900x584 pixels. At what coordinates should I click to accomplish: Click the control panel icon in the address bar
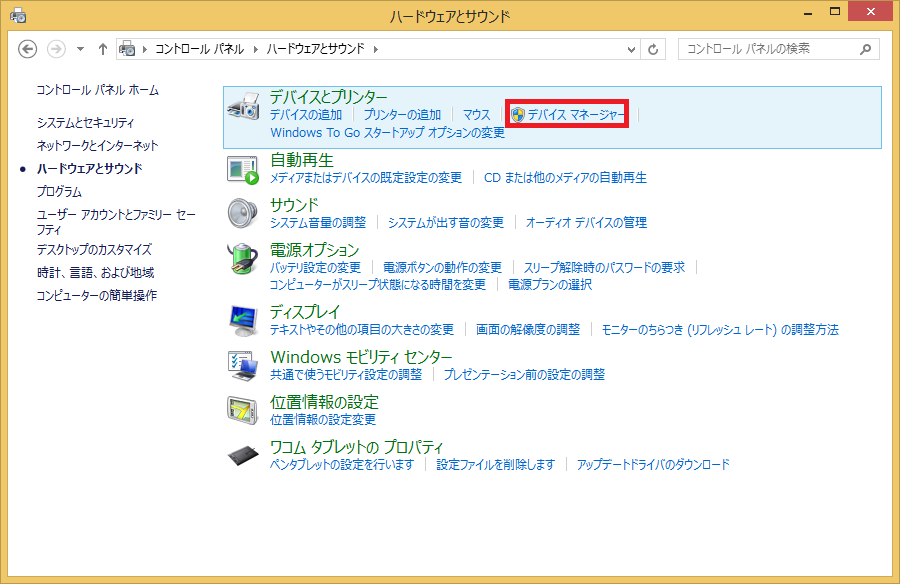[127, 49]
